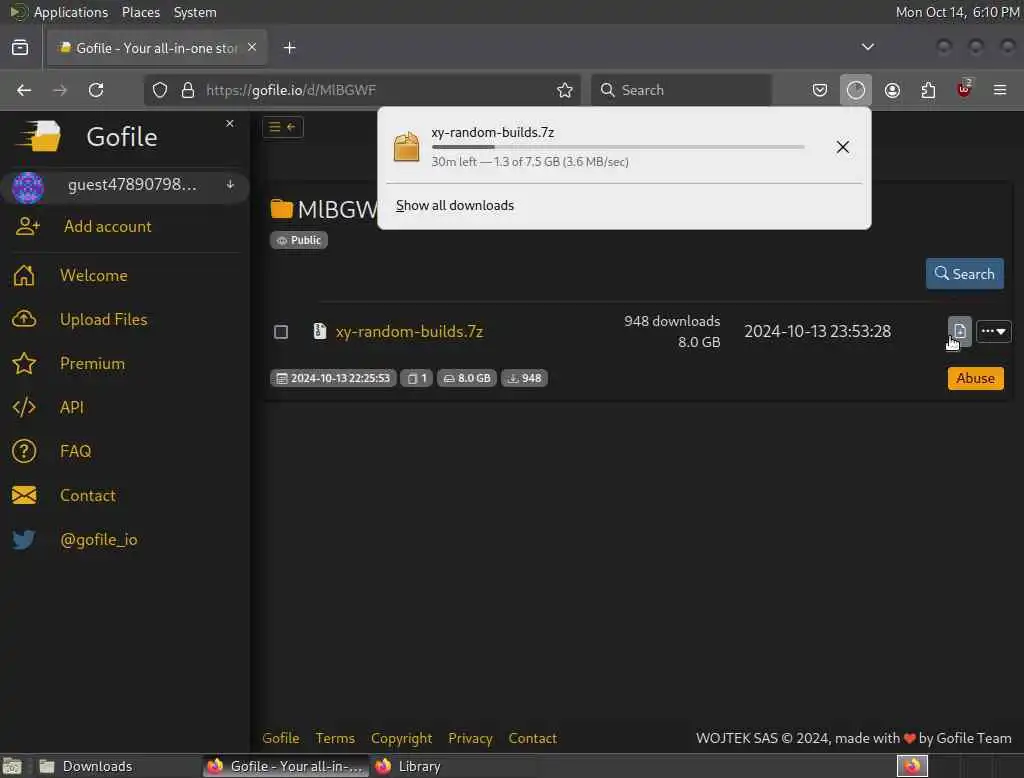
Task: Cancel the xy-random-builds.7z download
Action: pos(842,147)
